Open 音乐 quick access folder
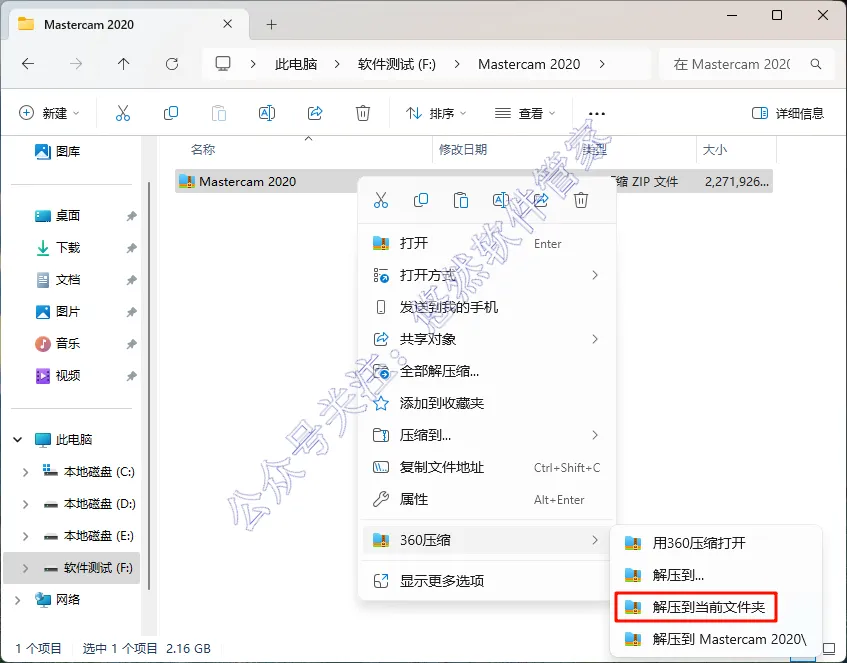Image resolution: width=847 pixels, height=663 pixels. tap(57, 343)
